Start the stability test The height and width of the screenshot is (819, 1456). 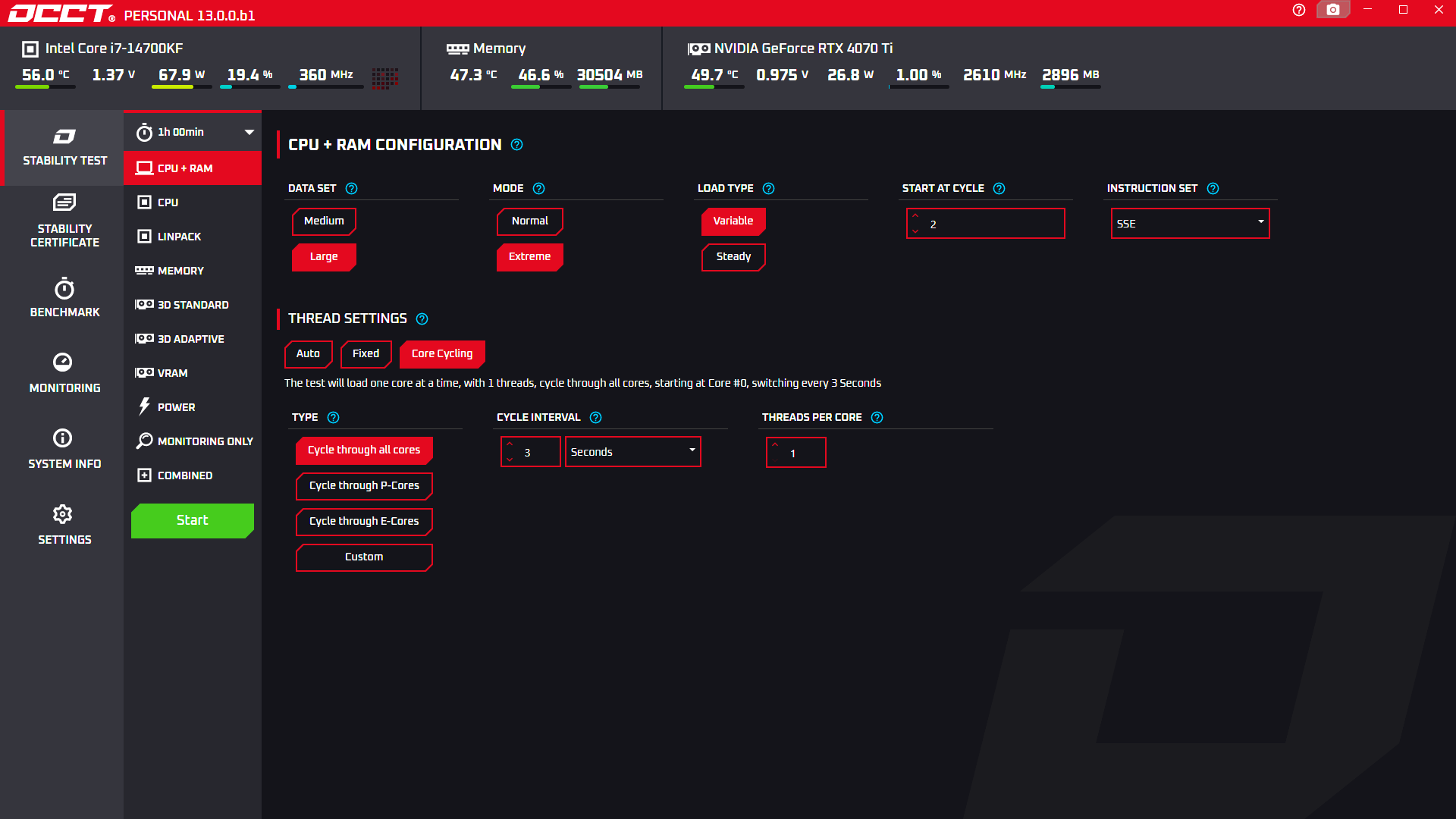click(x=192, y=520)
